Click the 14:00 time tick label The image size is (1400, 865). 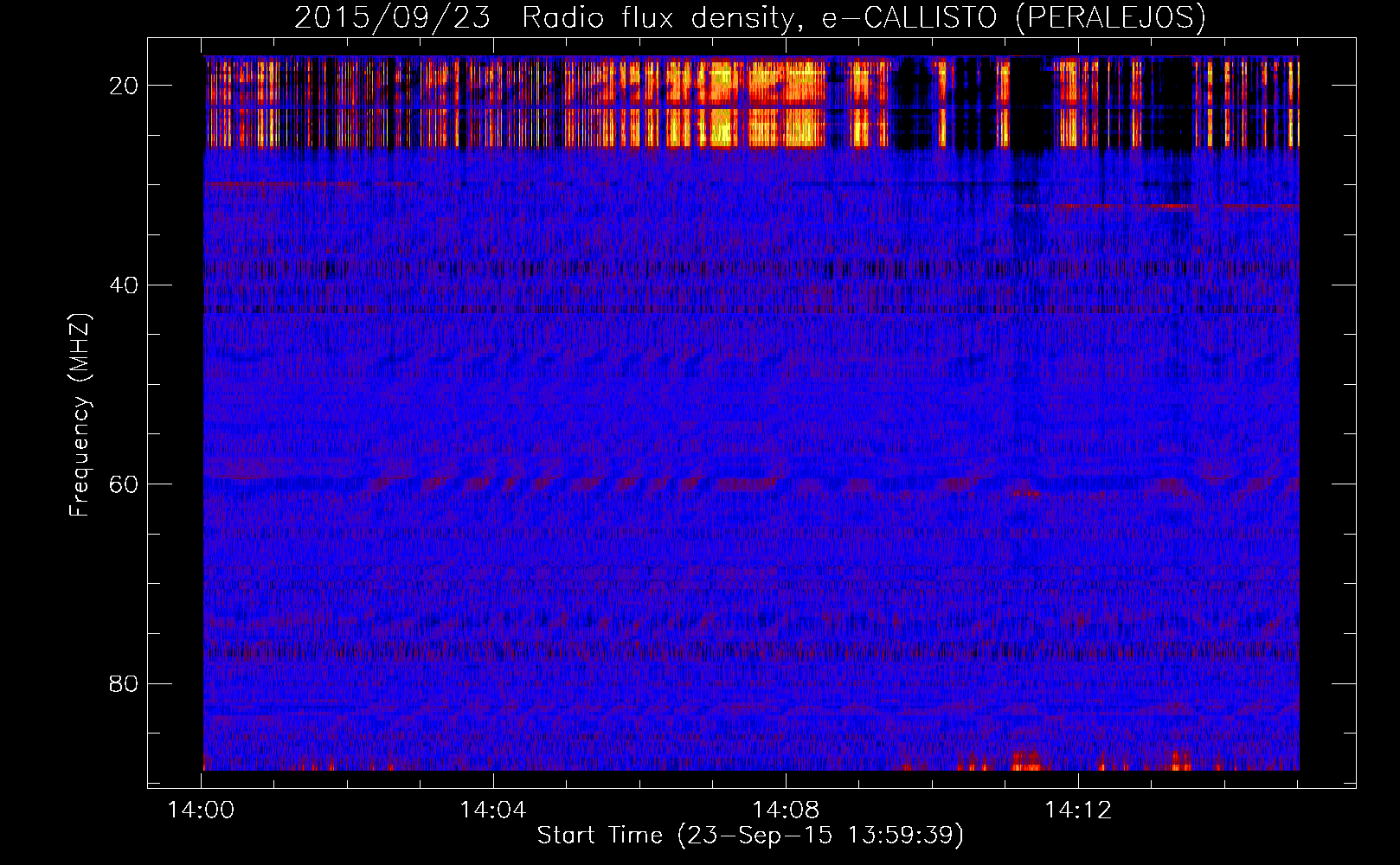(x=202, y=811)
